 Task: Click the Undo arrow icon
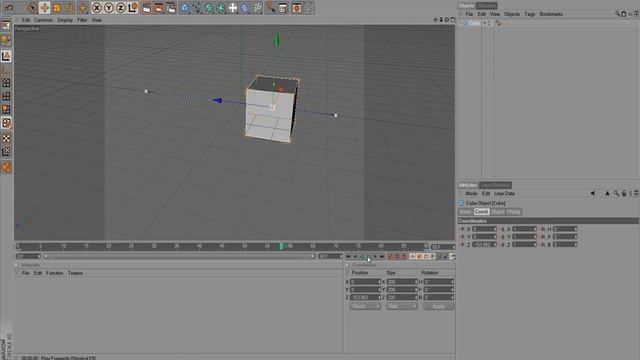pos(9,8)
